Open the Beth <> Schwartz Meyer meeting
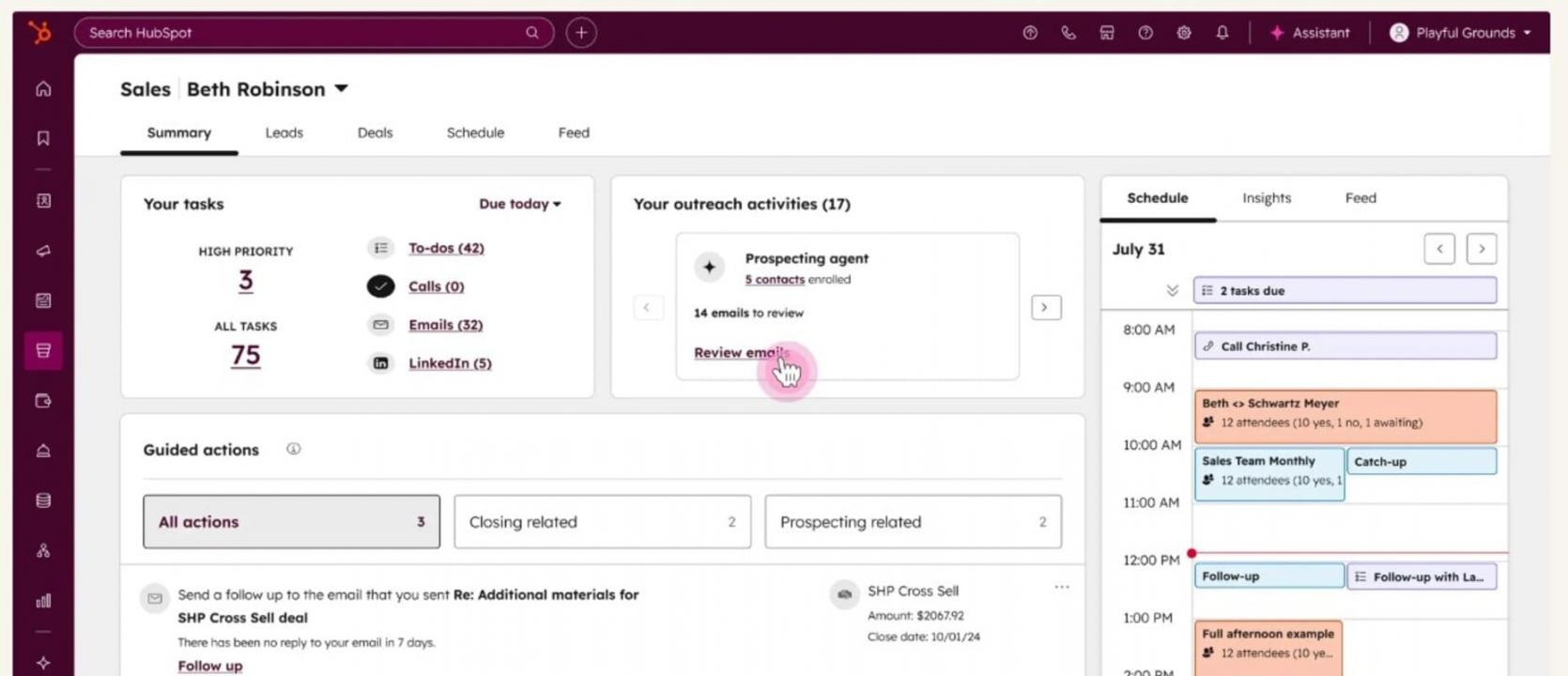 pos(1345,416)
